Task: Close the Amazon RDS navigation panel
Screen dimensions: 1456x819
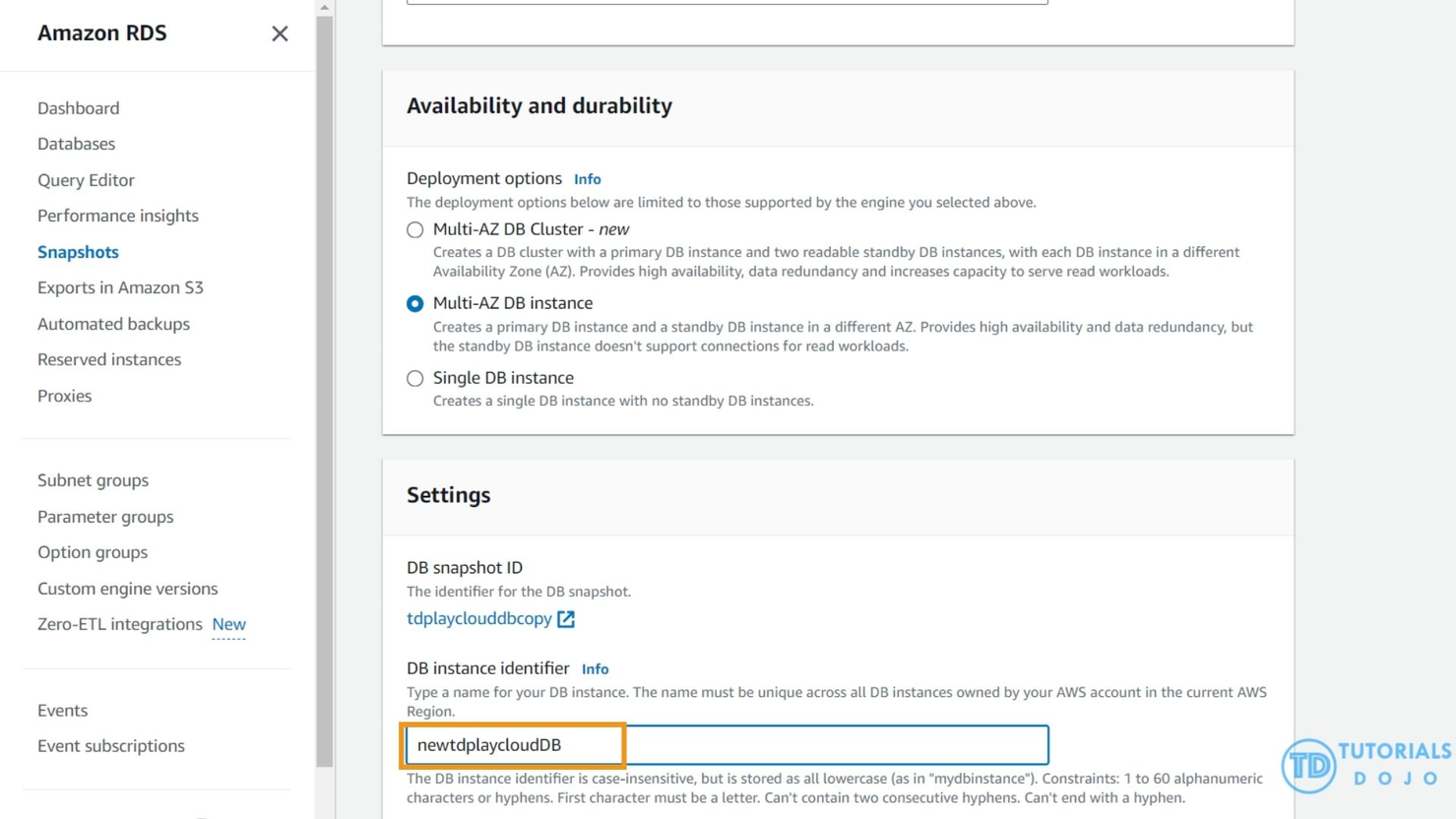Action: tap(280, 33)
